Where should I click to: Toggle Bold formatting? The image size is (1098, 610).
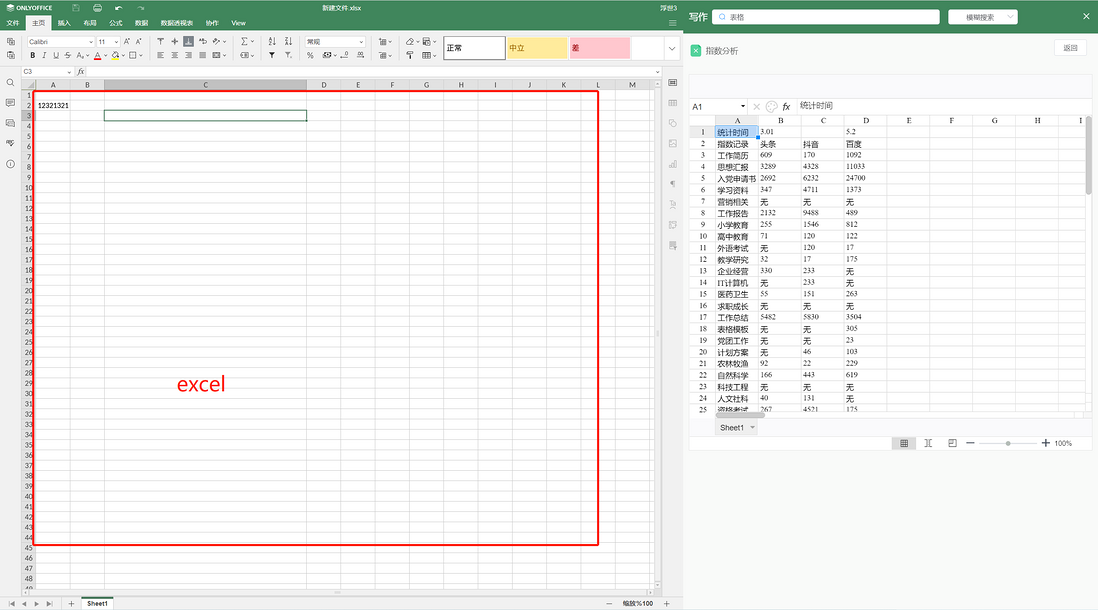click(32, 55)
